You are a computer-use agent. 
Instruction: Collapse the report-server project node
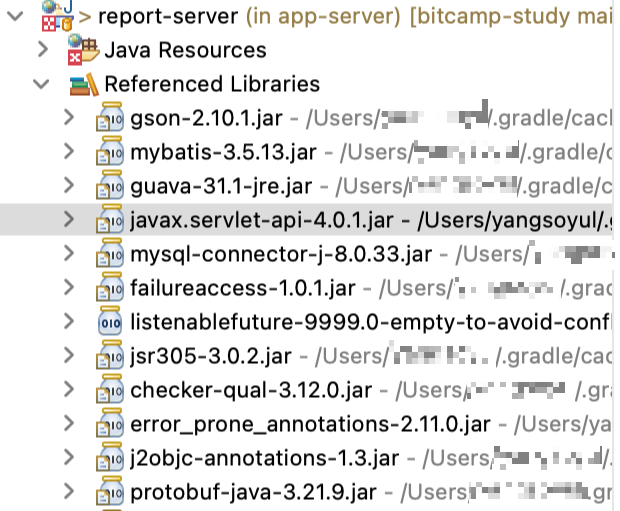click(x=16, y=16)
